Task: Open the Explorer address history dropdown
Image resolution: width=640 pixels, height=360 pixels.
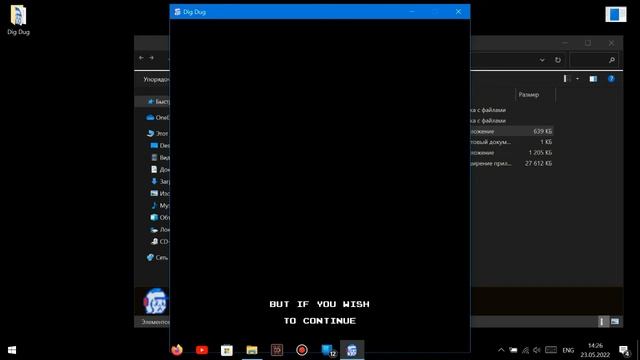Action: click(542, 60)
